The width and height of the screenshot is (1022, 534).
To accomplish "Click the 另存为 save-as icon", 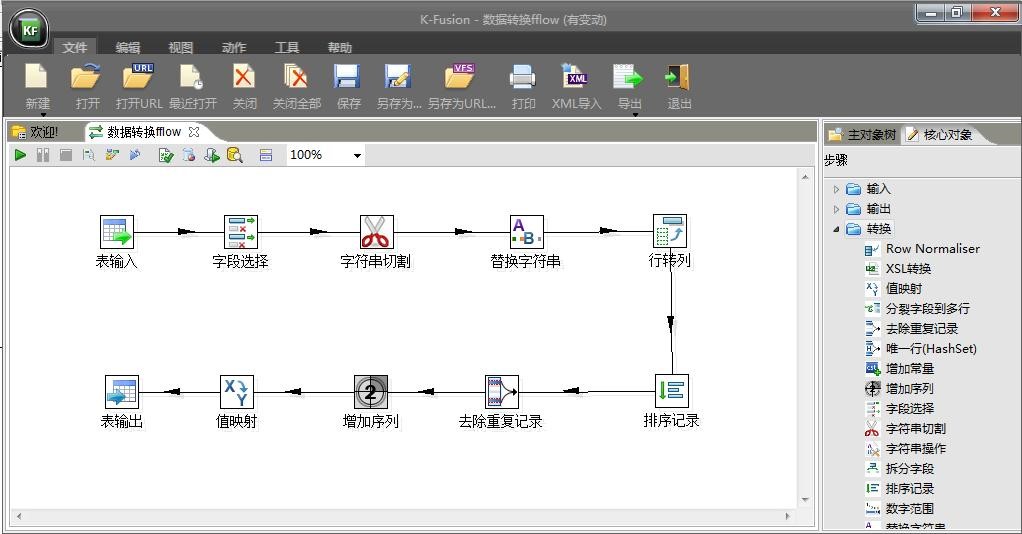I will pyautogui.click(x=398, y=77).
